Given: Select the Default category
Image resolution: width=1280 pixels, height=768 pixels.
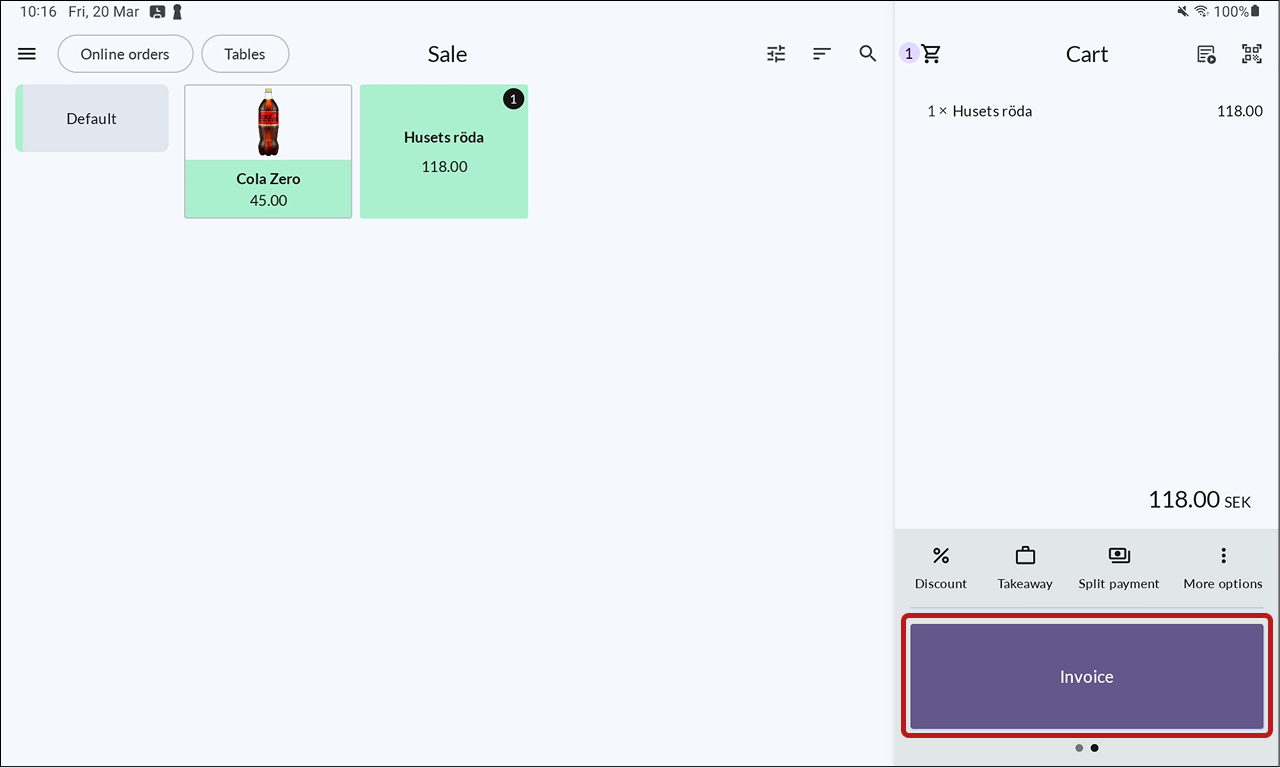Looking at the screenshot, I should coord(92,118).
